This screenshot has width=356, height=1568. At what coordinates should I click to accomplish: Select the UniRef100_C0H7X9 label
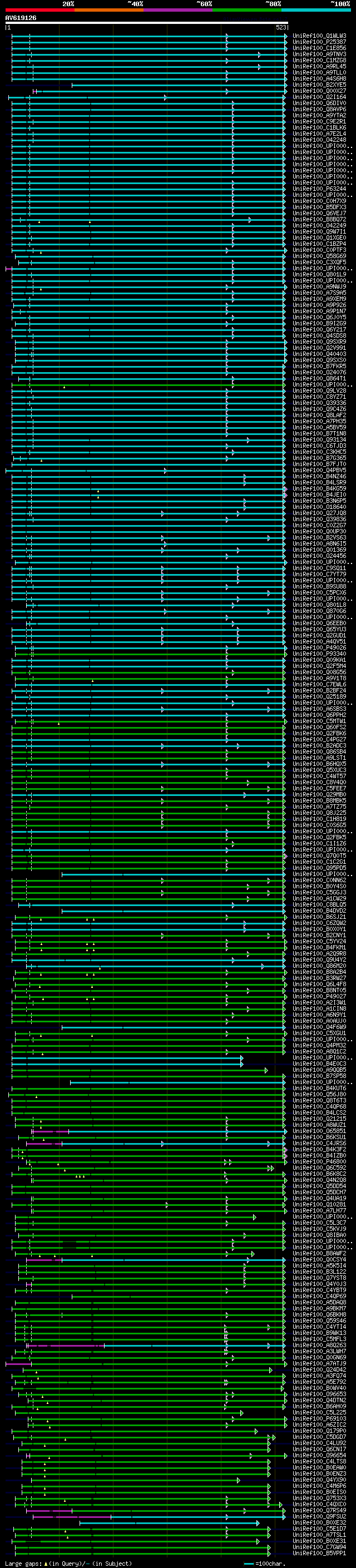point(319,201)
